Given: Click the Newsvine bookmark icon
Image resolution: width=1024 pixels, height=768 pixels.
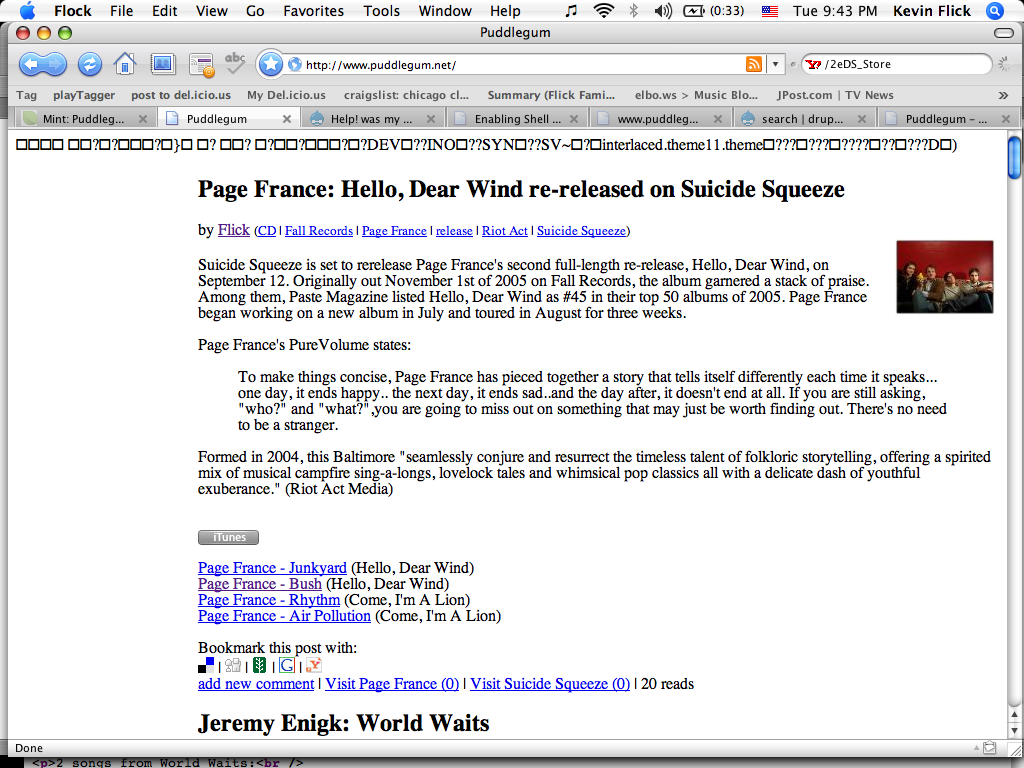Looking at the screenshot, I should point(260,665).
